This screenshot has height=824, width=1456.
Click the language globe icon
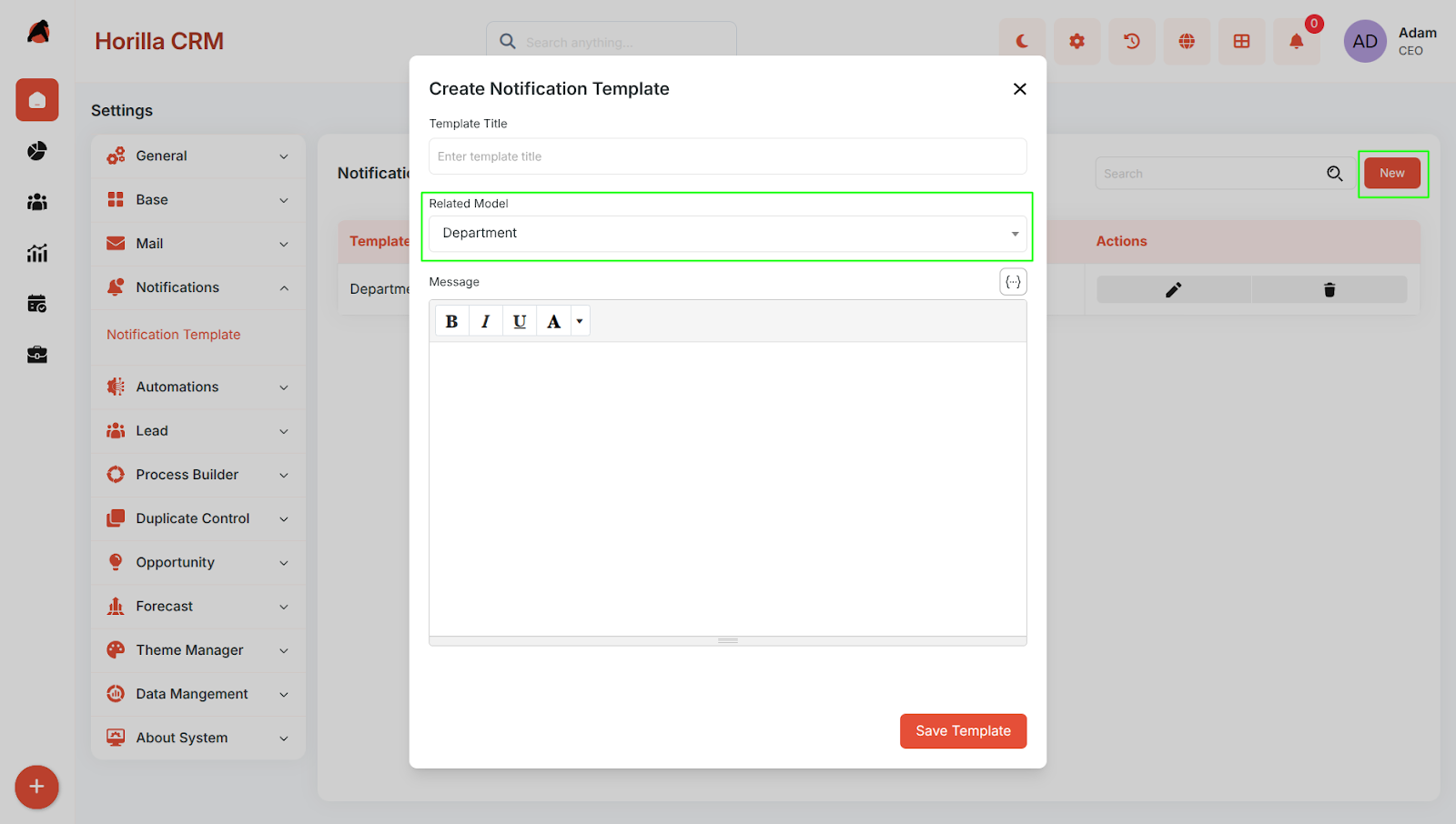tap(1187, 41)
